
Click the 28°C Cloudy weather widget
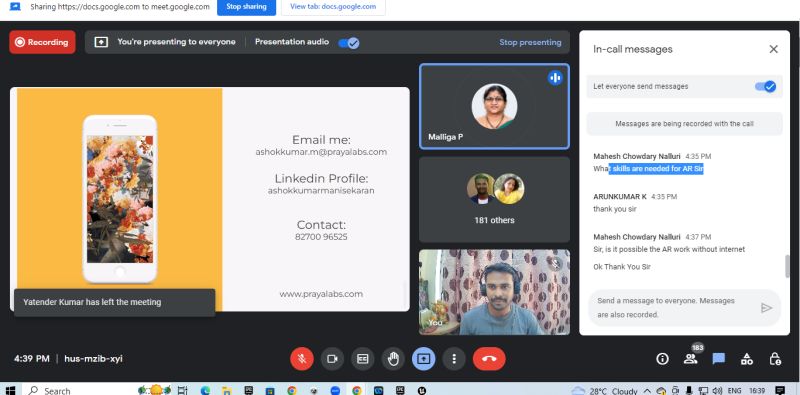605,391
